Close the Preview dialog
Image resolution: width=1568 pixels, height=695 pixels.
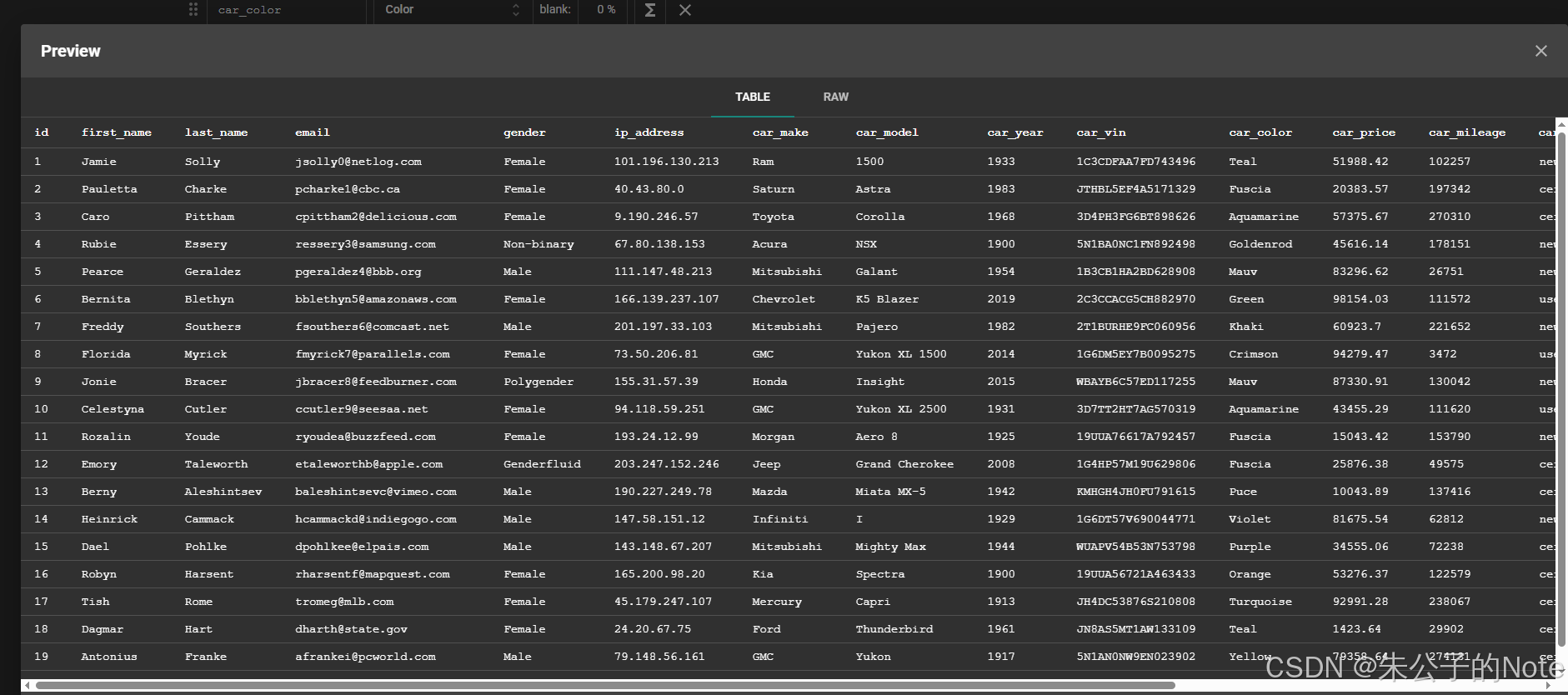pos(1540,51)
